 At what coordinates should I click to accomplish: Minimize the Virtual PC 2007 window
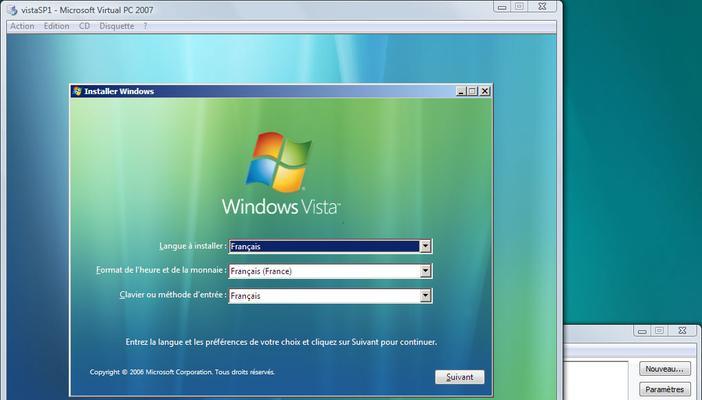(502, 7)
